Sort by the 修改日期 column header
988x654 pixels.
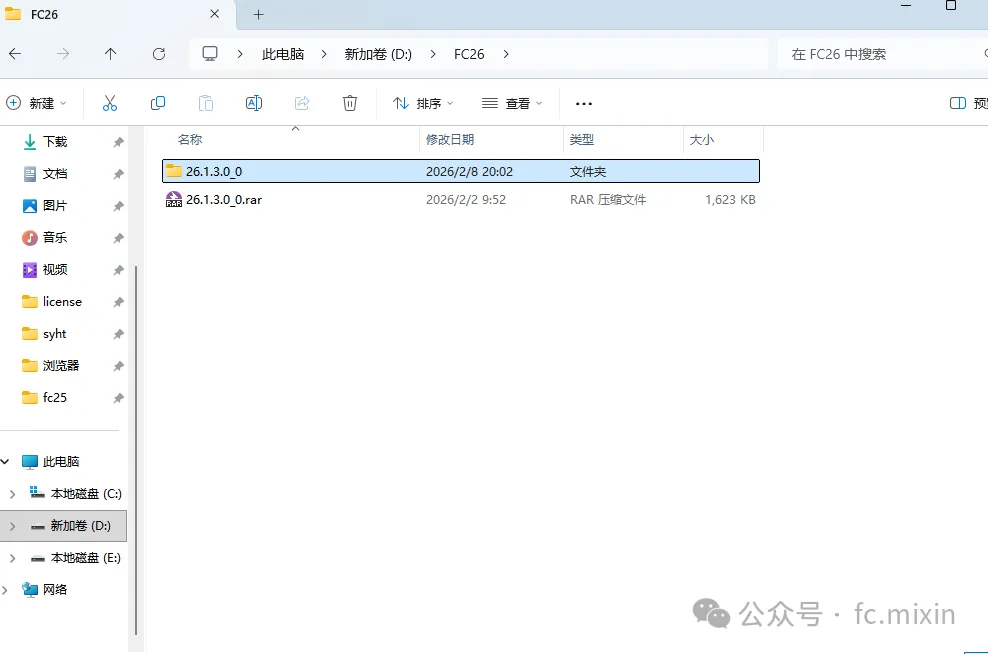pyautogui.click(x=450, y=140)
